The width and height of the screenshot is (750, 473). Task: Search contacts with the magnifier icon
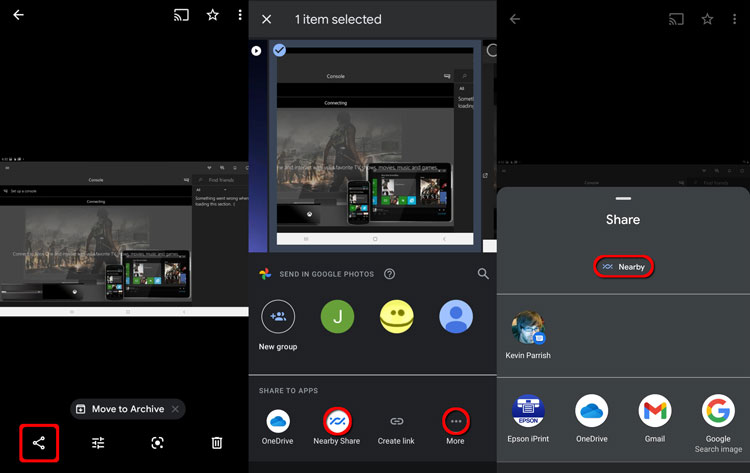click(483, 274)
